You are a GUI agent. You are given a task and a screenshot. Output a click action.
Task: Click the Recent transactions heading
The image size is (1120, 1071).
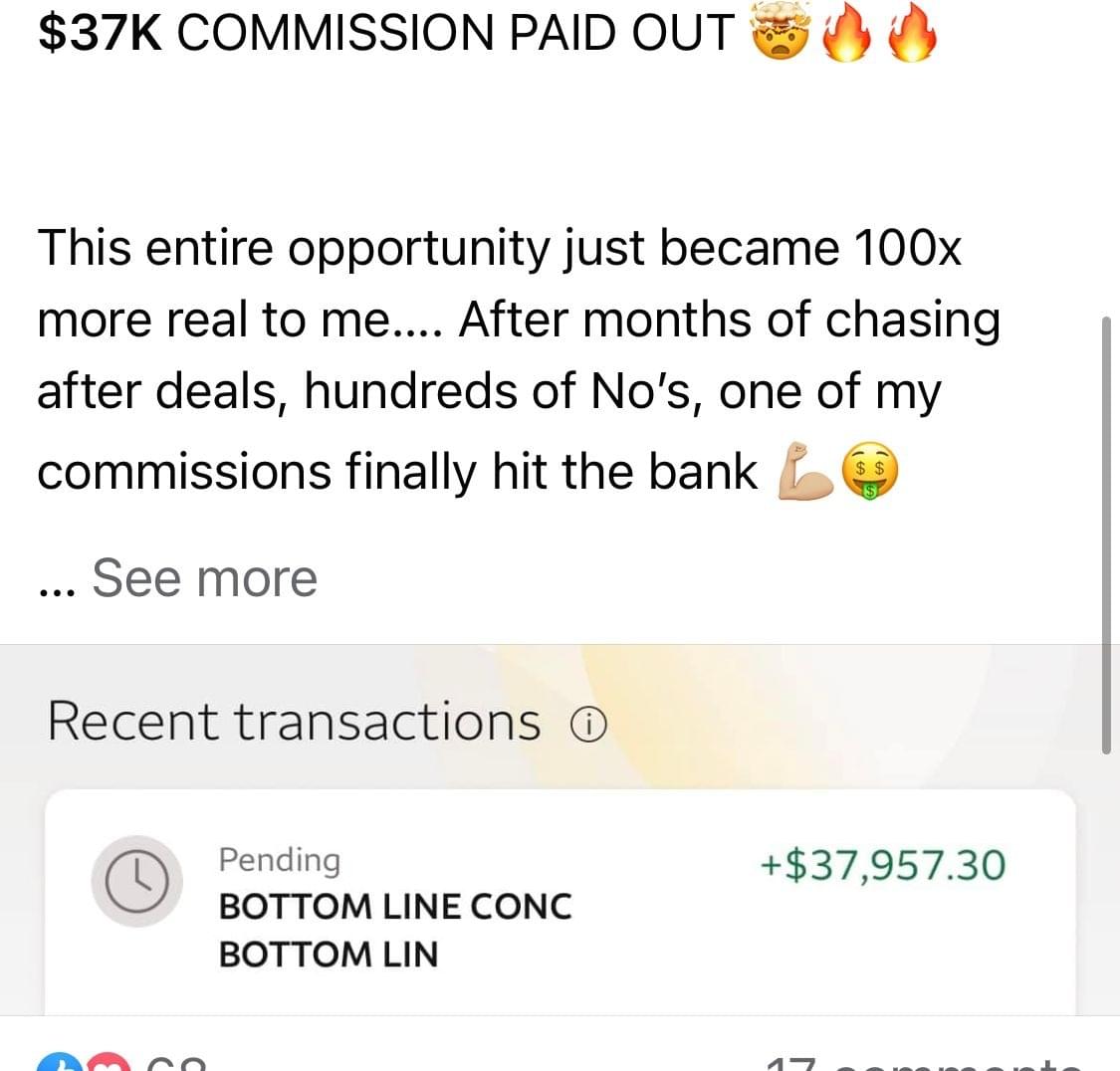(x=295, y=722)
